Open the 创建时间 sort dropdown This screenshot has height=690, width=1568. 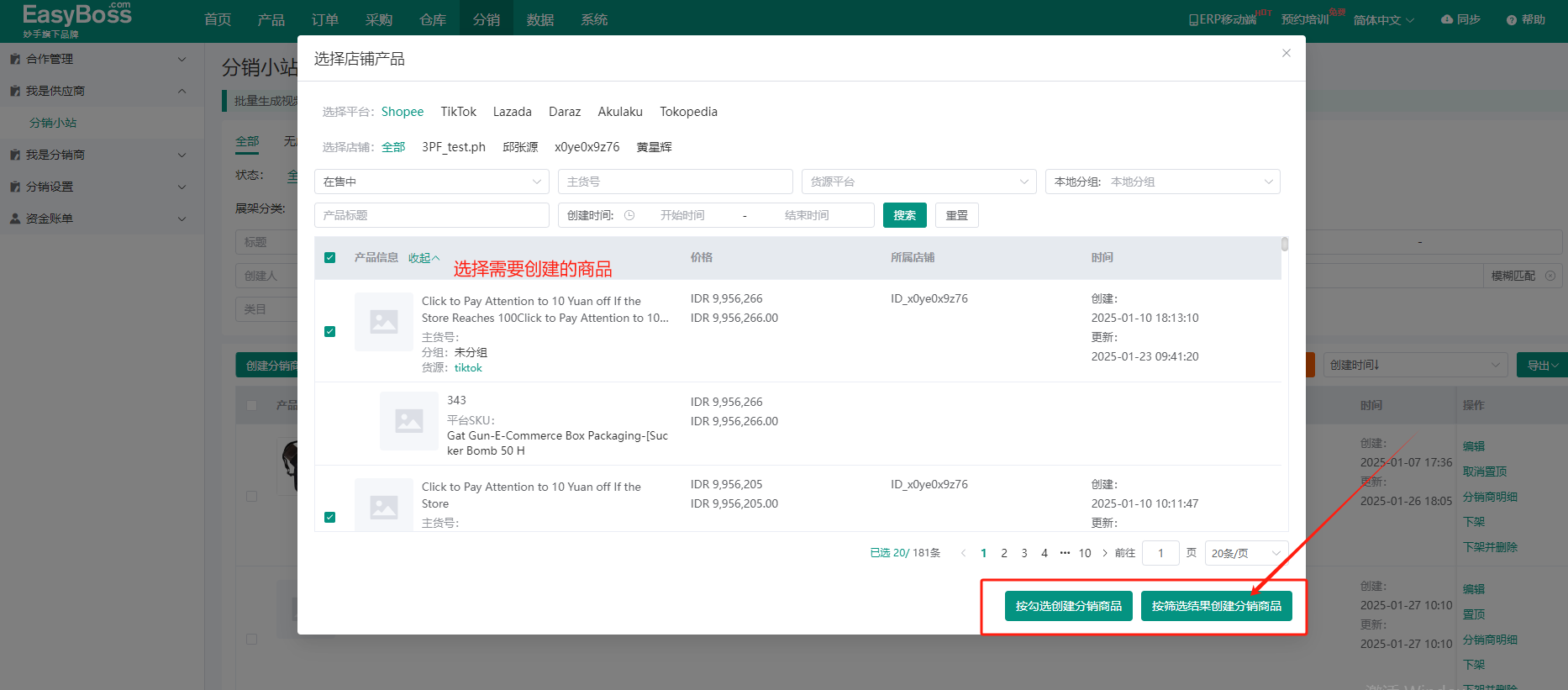1415,365
